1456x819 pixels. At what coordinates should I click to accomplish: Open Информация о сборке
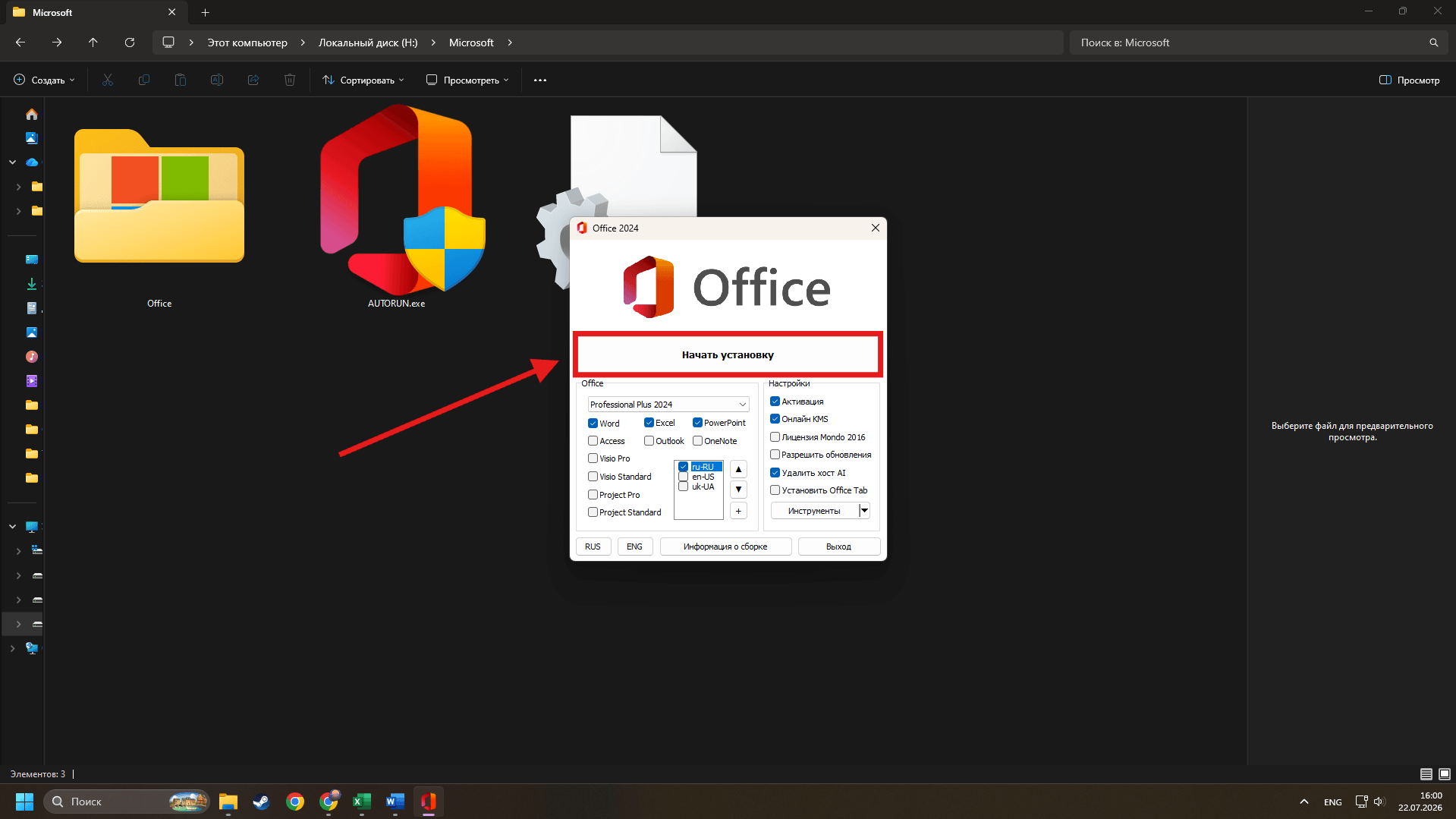coord(725,547)
